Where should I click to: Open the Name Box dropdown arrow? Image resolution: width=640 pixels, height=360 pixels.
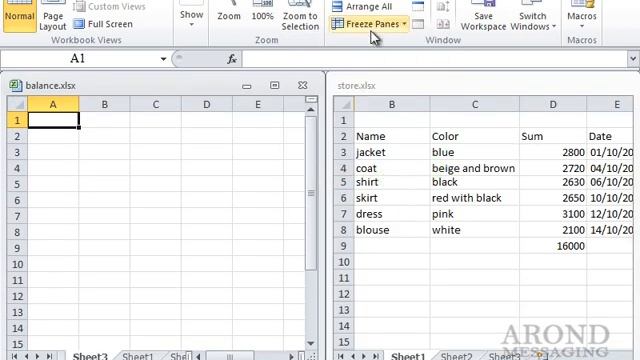(163, 59)
